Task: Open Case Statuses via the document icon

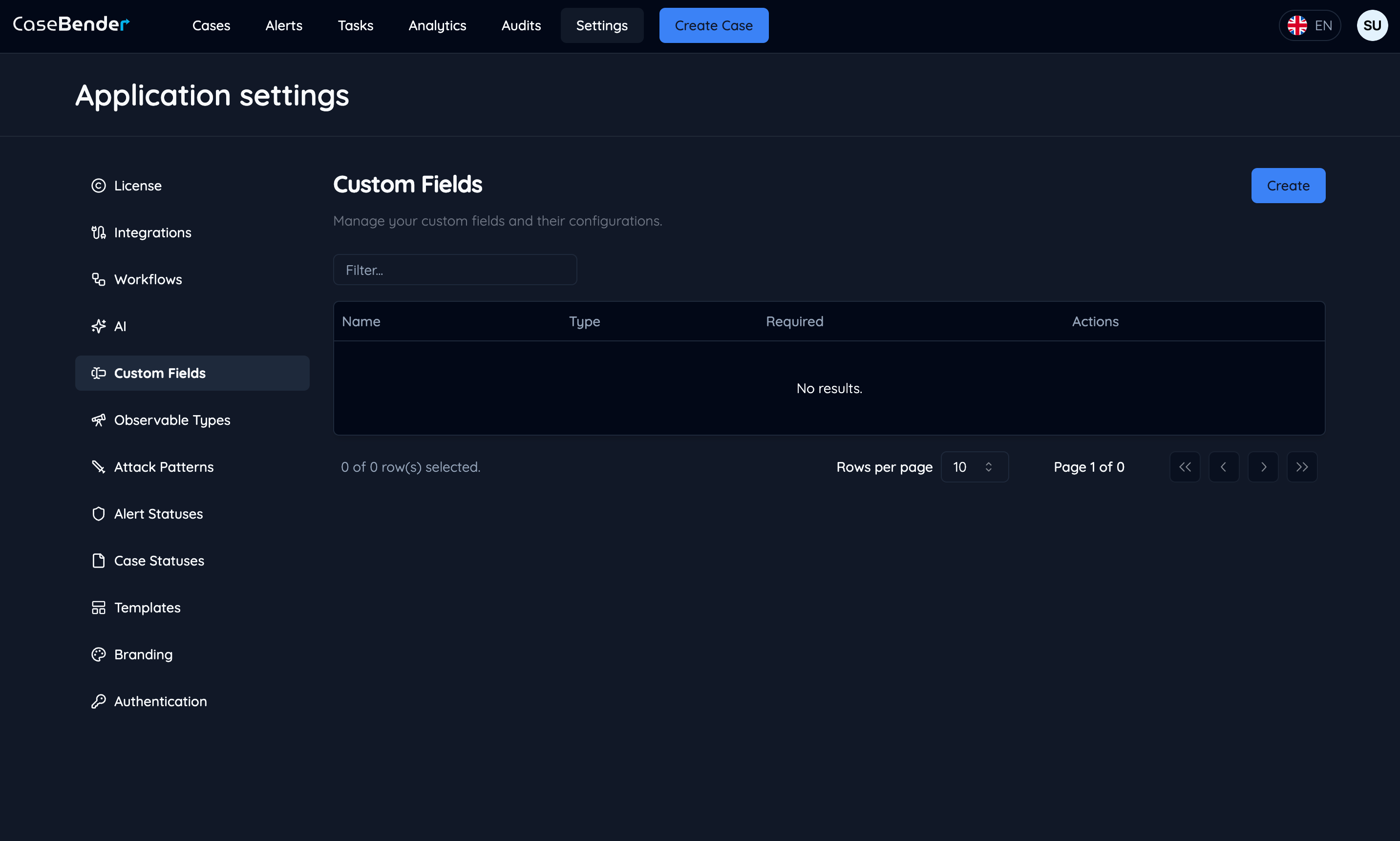Action: 99,561
